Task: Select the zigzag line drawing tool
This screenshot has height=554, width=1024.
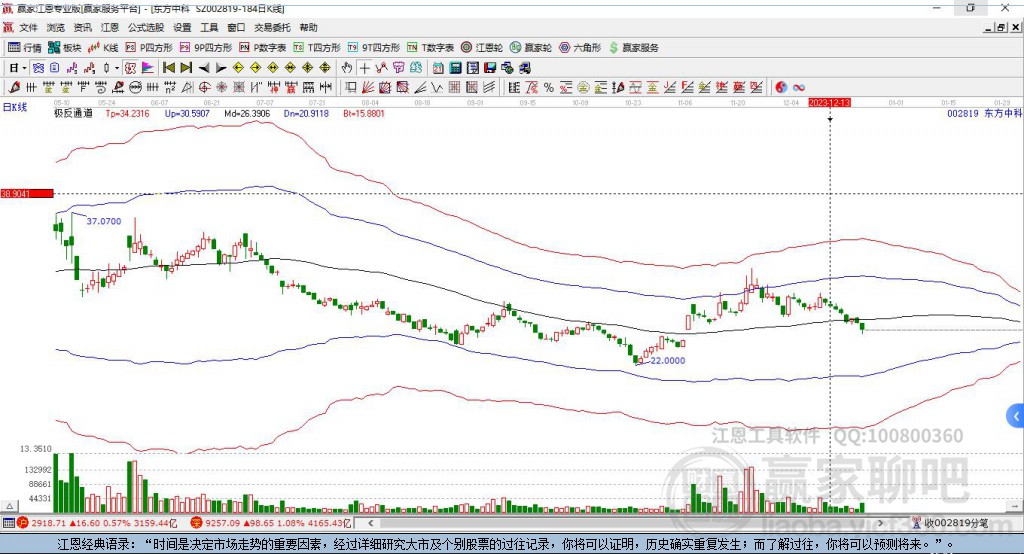Action: pos(437,87)
